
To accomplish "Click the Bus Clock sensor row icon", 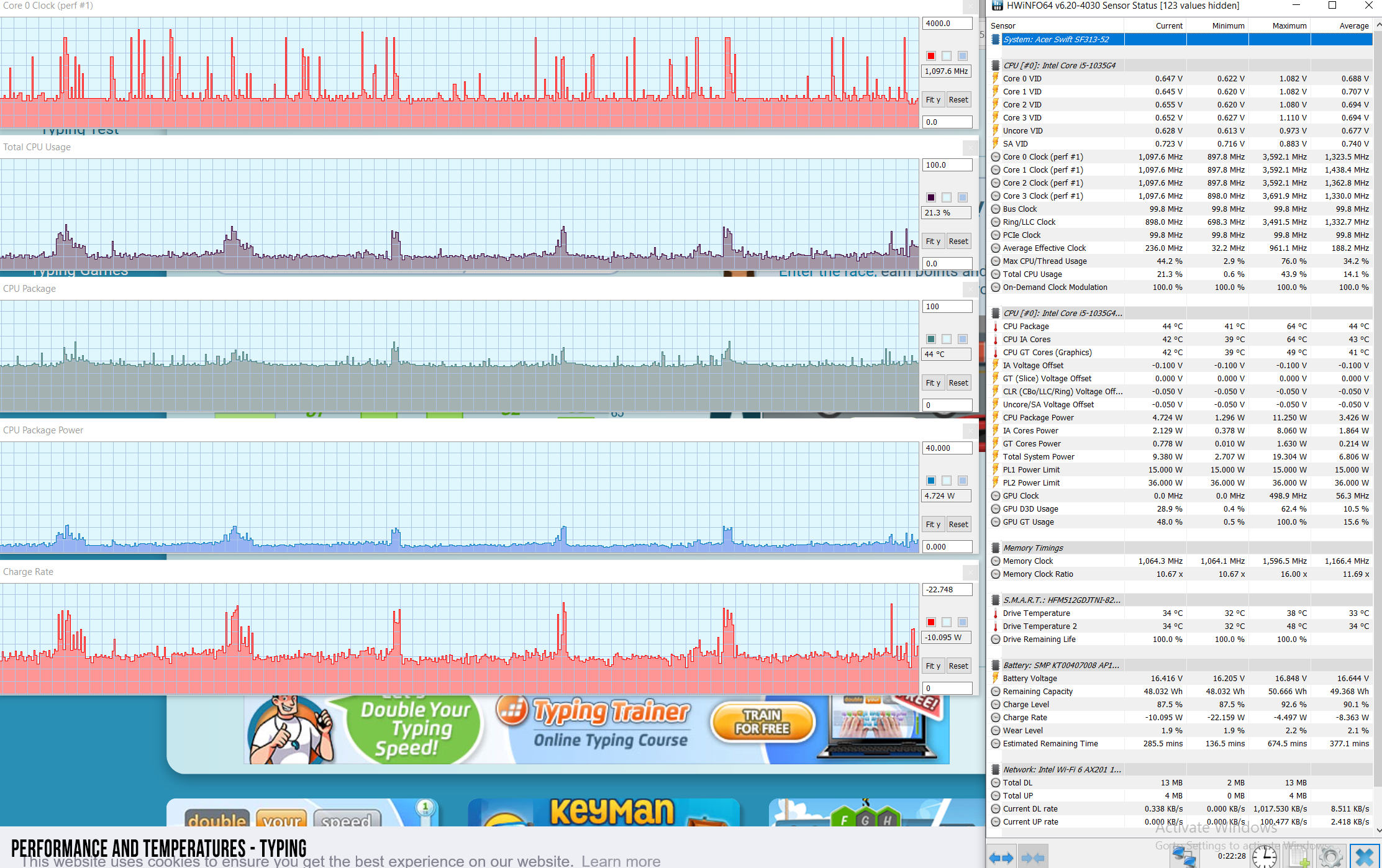I will 996,209.
